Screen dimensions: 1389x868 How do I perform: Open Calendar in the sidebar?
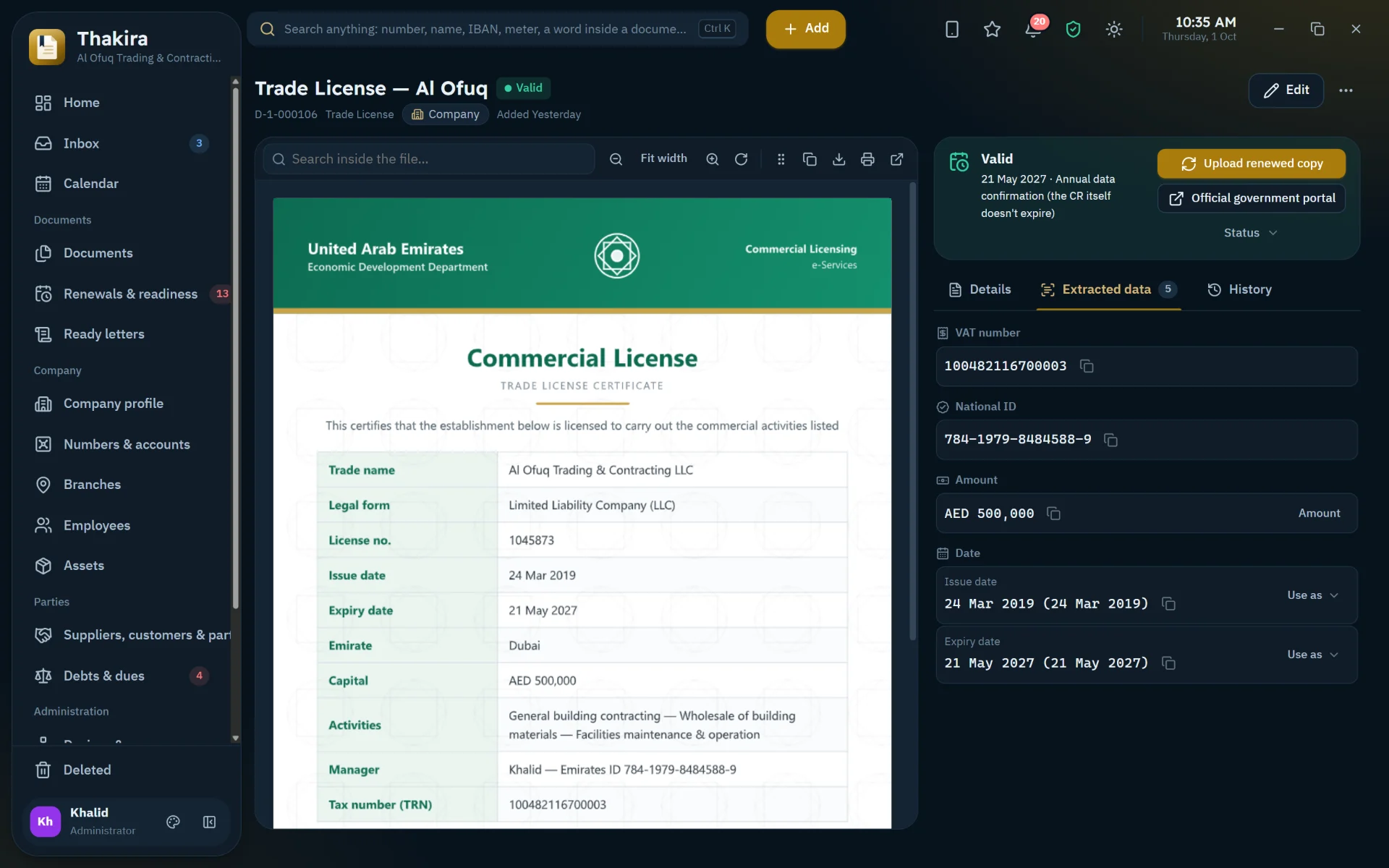point(122,184)
